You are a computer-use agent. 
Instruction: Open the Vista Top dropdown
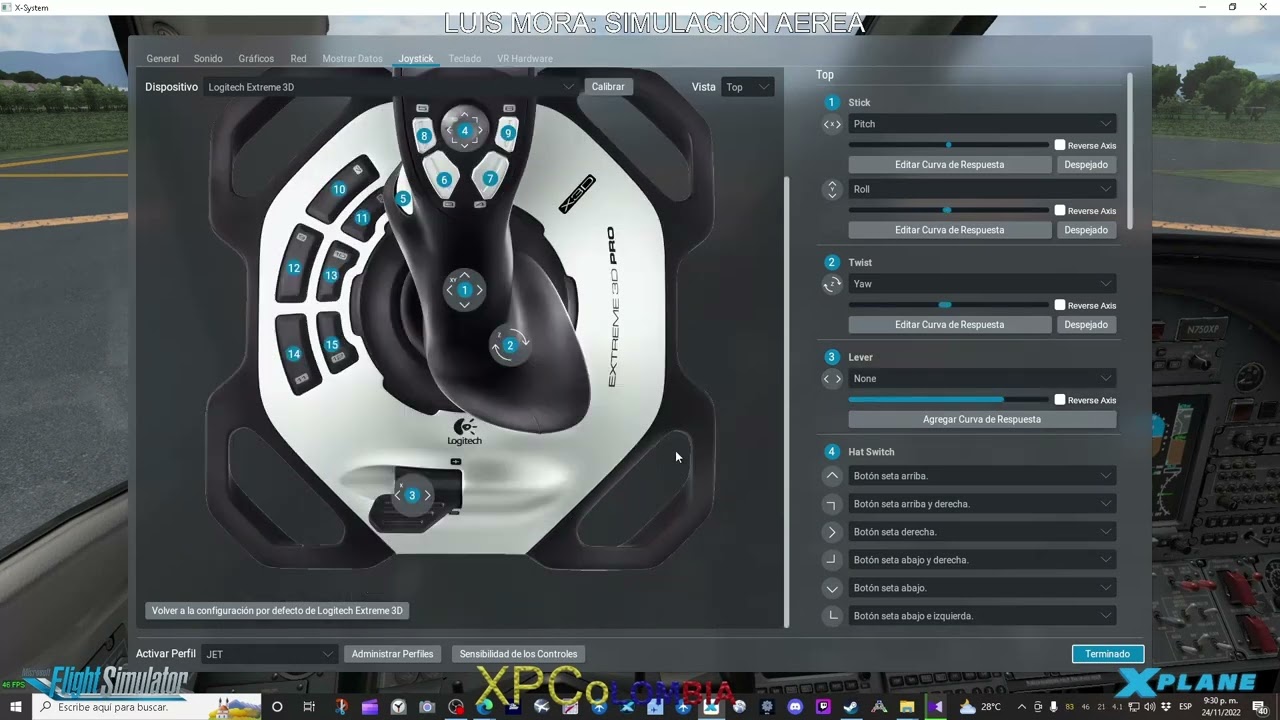click(x=748, y=87)
